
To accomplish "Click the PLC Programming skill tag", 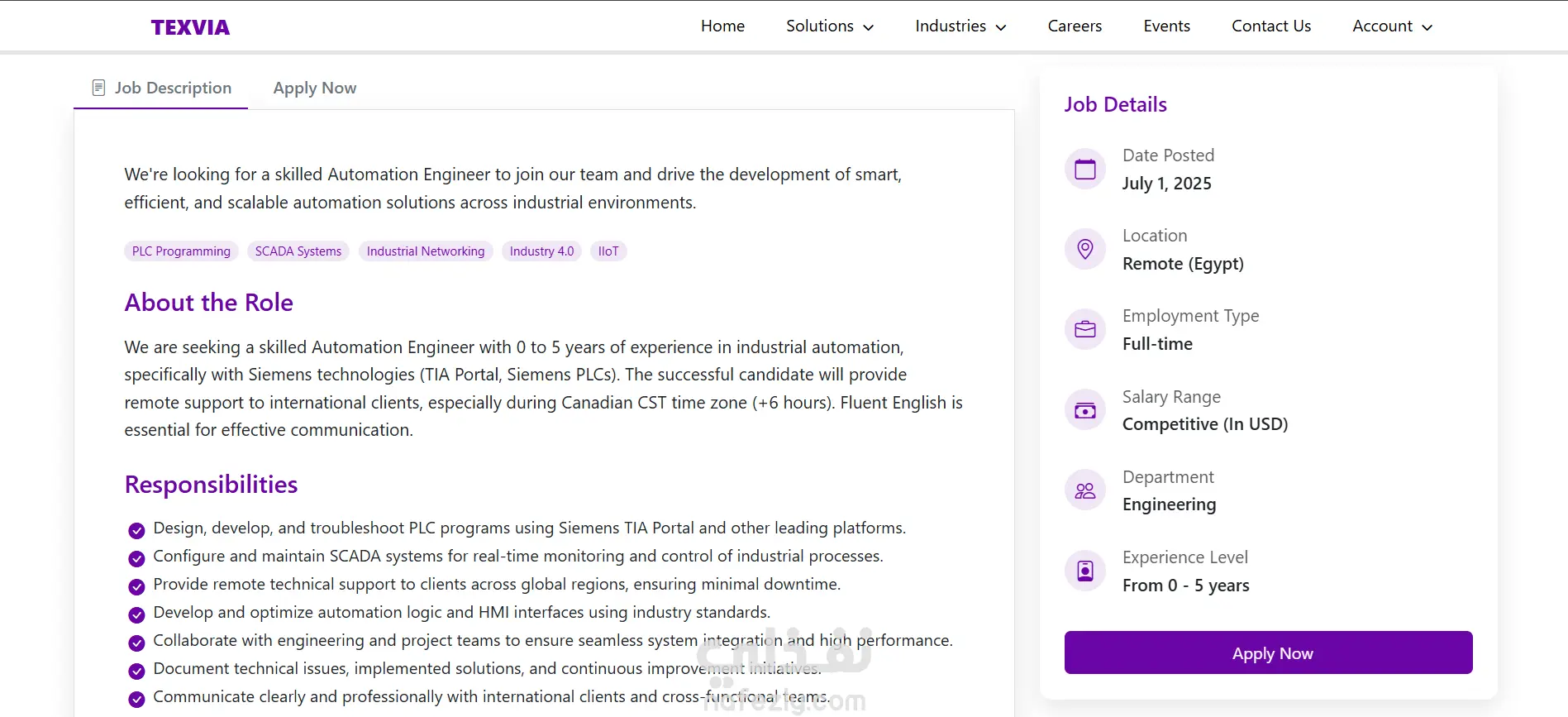I will coord(181,251).
